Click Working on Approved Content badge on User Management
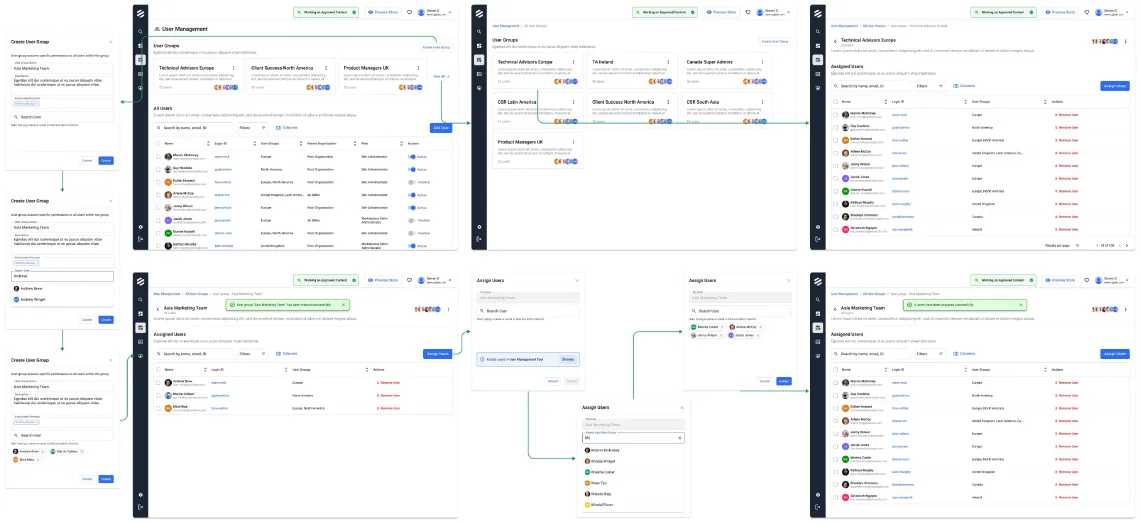The image size is (1140, 523). point(326,12)
